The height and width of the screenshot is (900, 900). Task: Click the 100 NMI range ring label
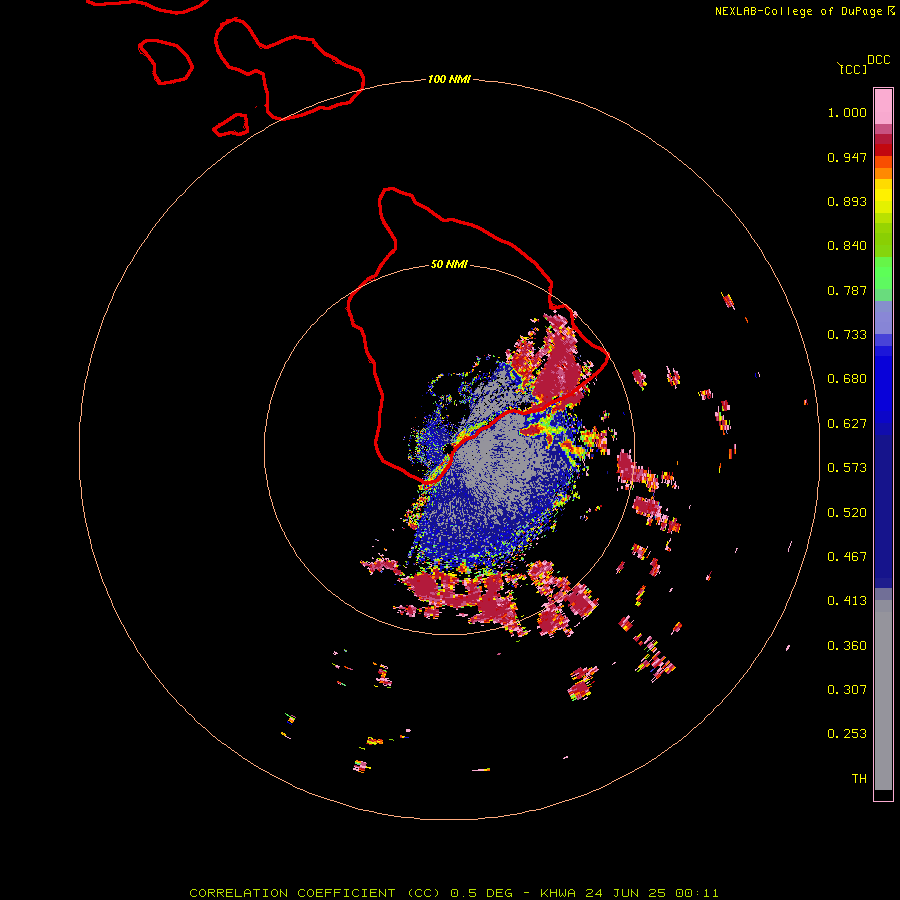point(449,79)
